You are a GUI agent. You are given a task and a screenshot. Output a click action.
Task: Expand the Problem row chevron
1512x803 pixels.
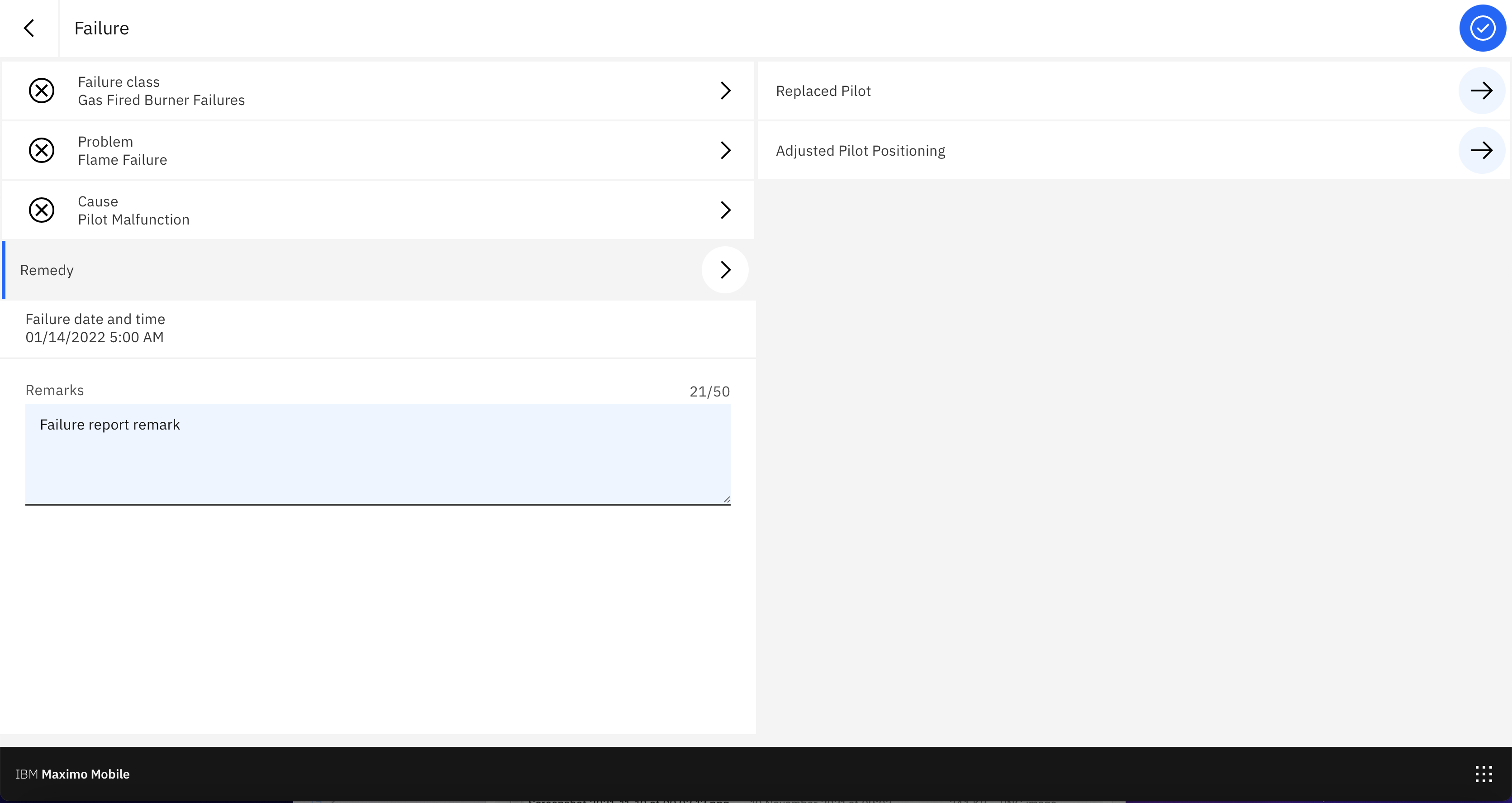[x=726, y=150]
